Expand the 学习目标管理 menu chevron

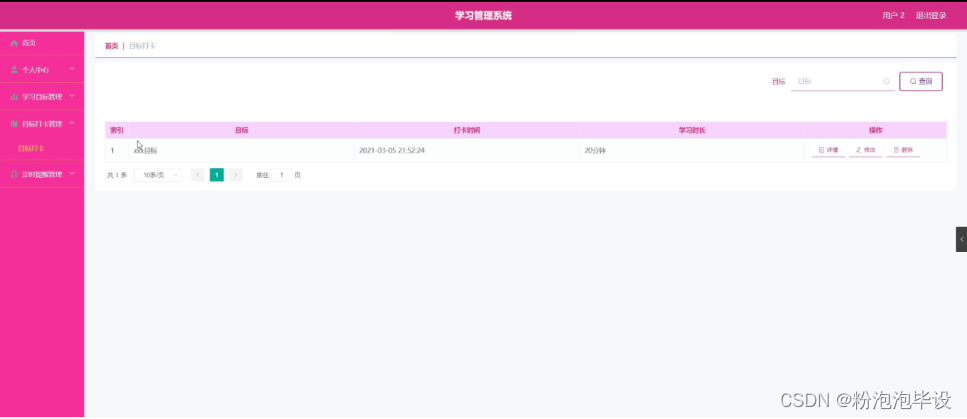click(72, 96)
